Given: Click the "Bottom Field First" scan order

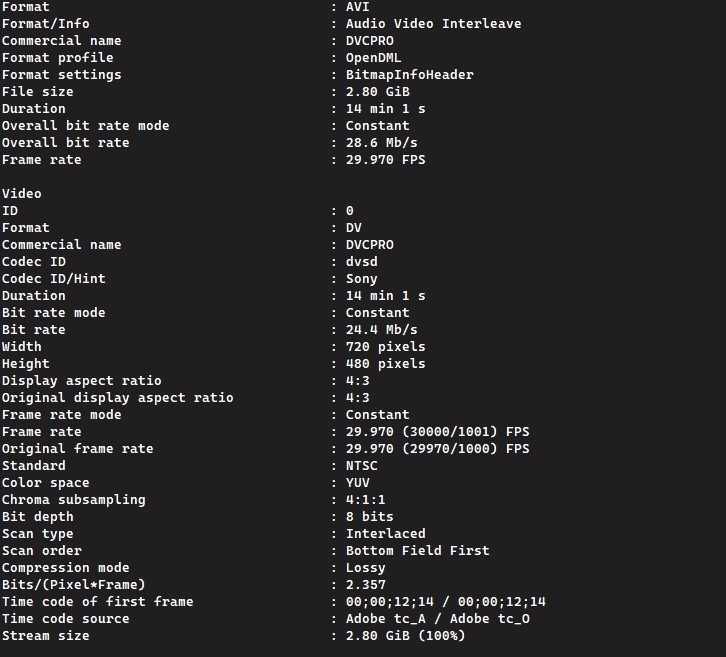Looking at the screenshot, I should click(417, 550).
